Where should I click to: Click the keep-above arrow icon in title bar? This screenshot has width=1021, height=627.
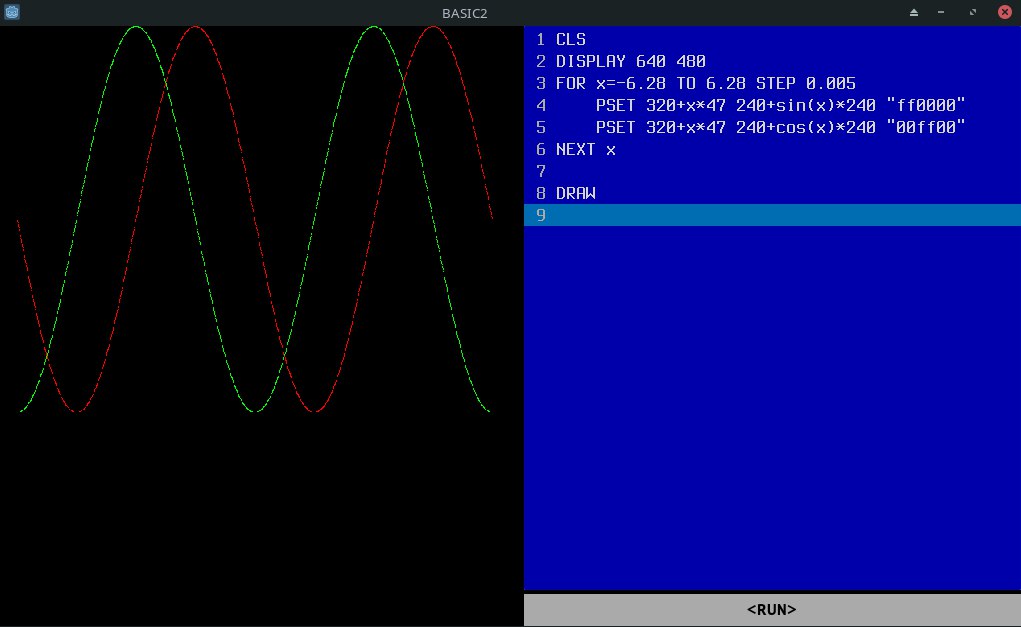tap(914, 12)
